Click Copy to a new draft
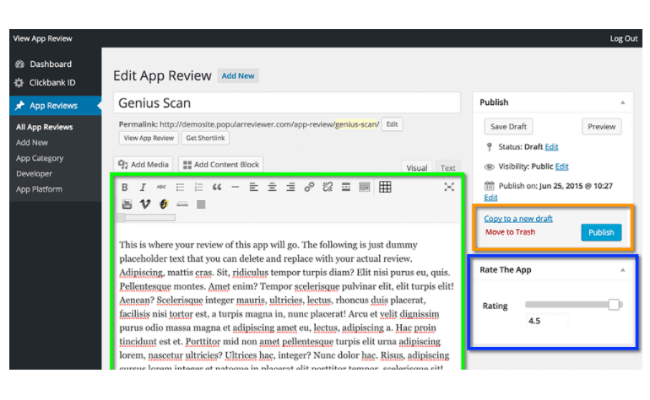The image size is (650, 400). pos(518,218)
